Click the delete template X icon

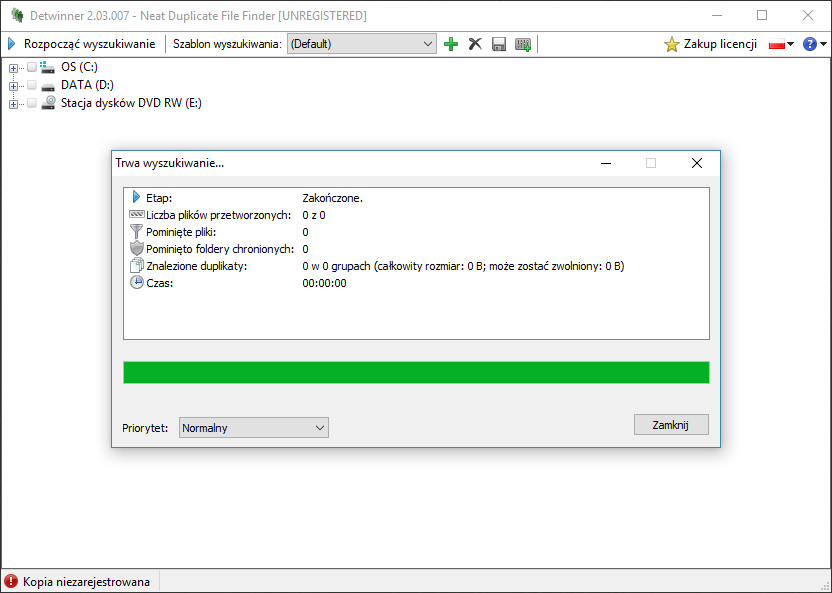click(x=476, y=44)
